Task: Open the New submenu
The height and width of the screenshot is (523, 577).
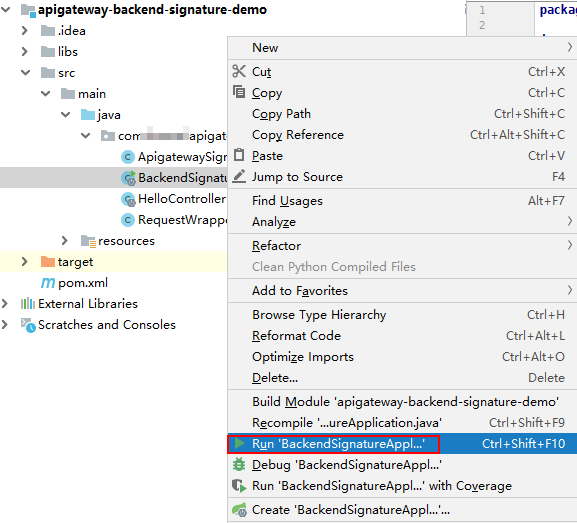Action: tap(402, 48)
